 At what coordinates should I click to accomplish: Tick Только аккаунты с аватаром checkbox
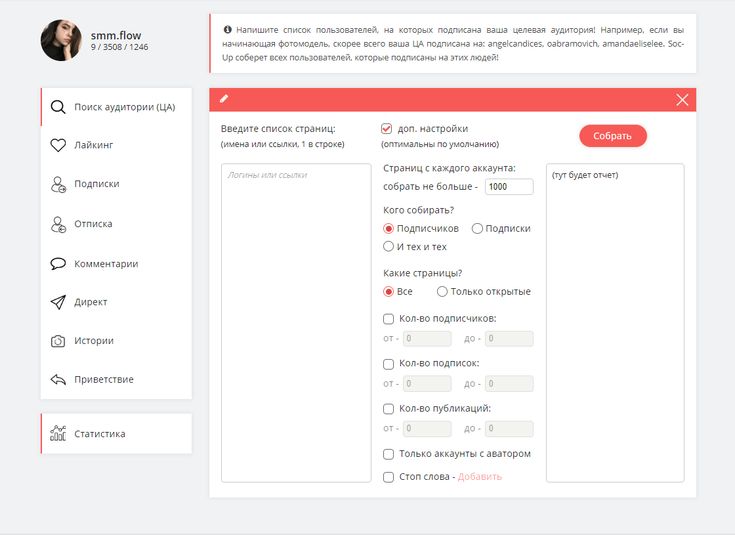[388, 454]
